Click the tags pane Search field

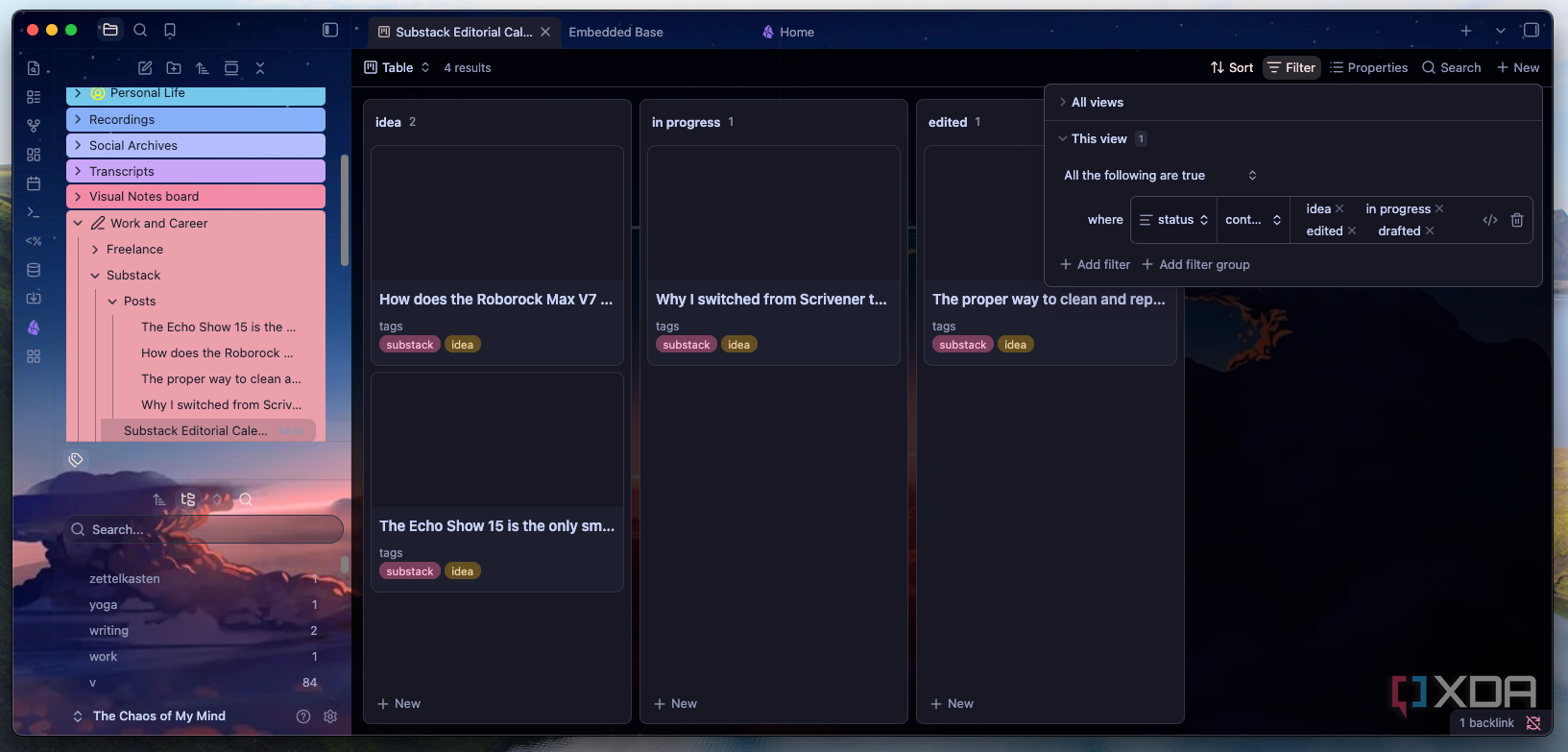tap(204, 529)
